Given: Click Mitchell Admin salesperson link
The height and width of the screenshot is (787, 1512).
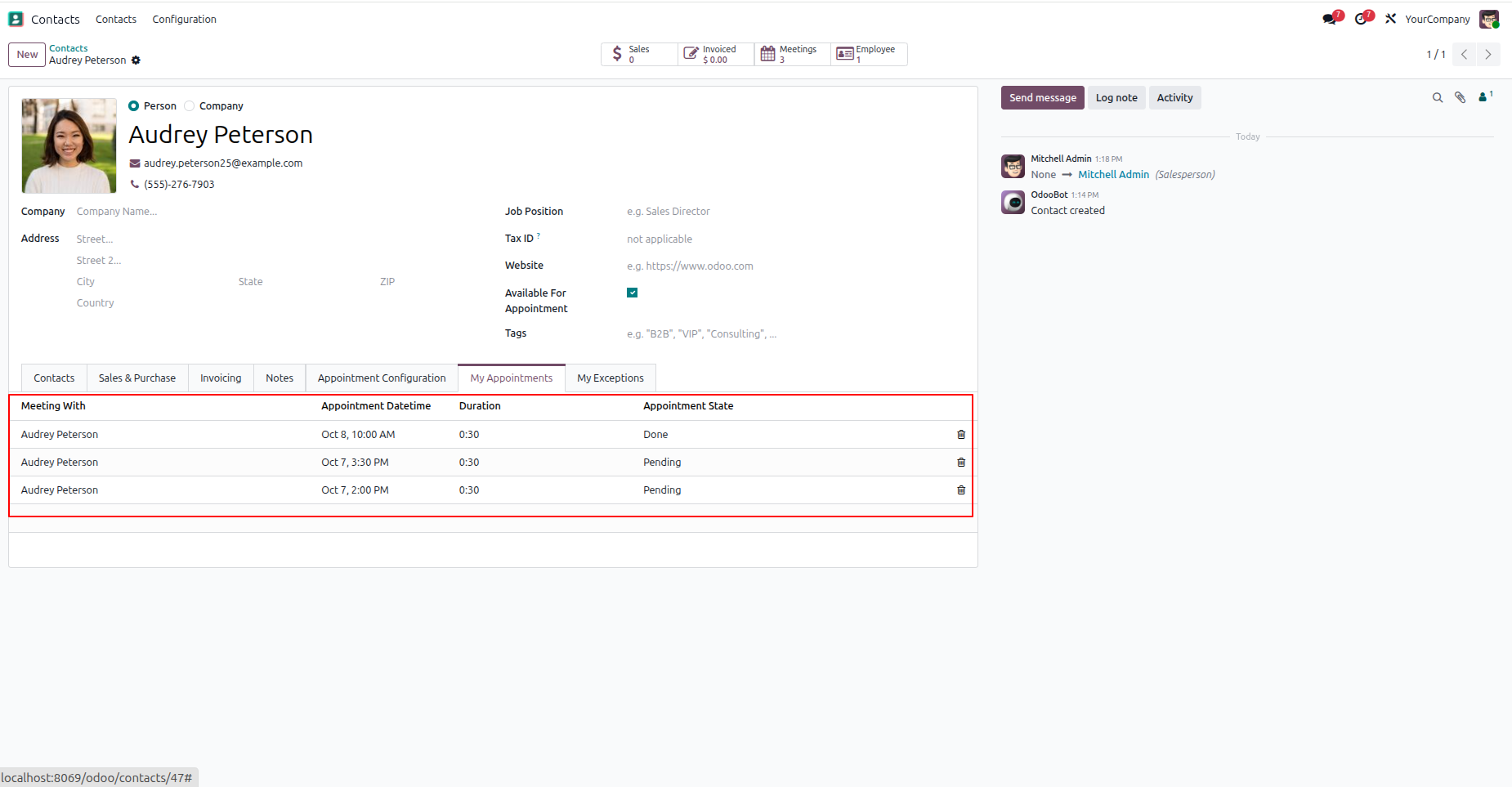Looking at the screenshot, I should click(x=1113, y=175).
